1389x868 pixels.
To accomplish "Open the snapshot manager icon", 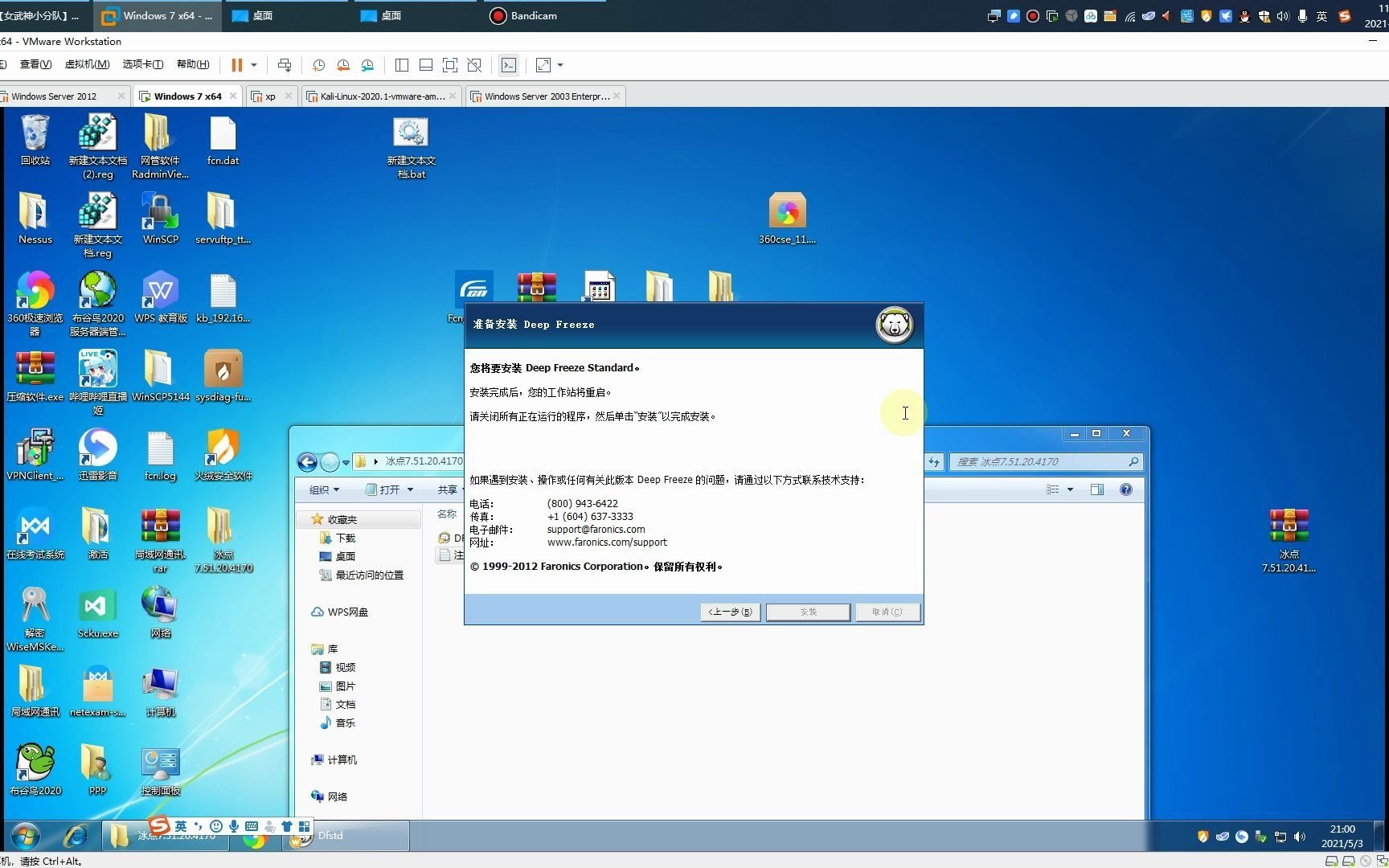I will coord(367,65).
